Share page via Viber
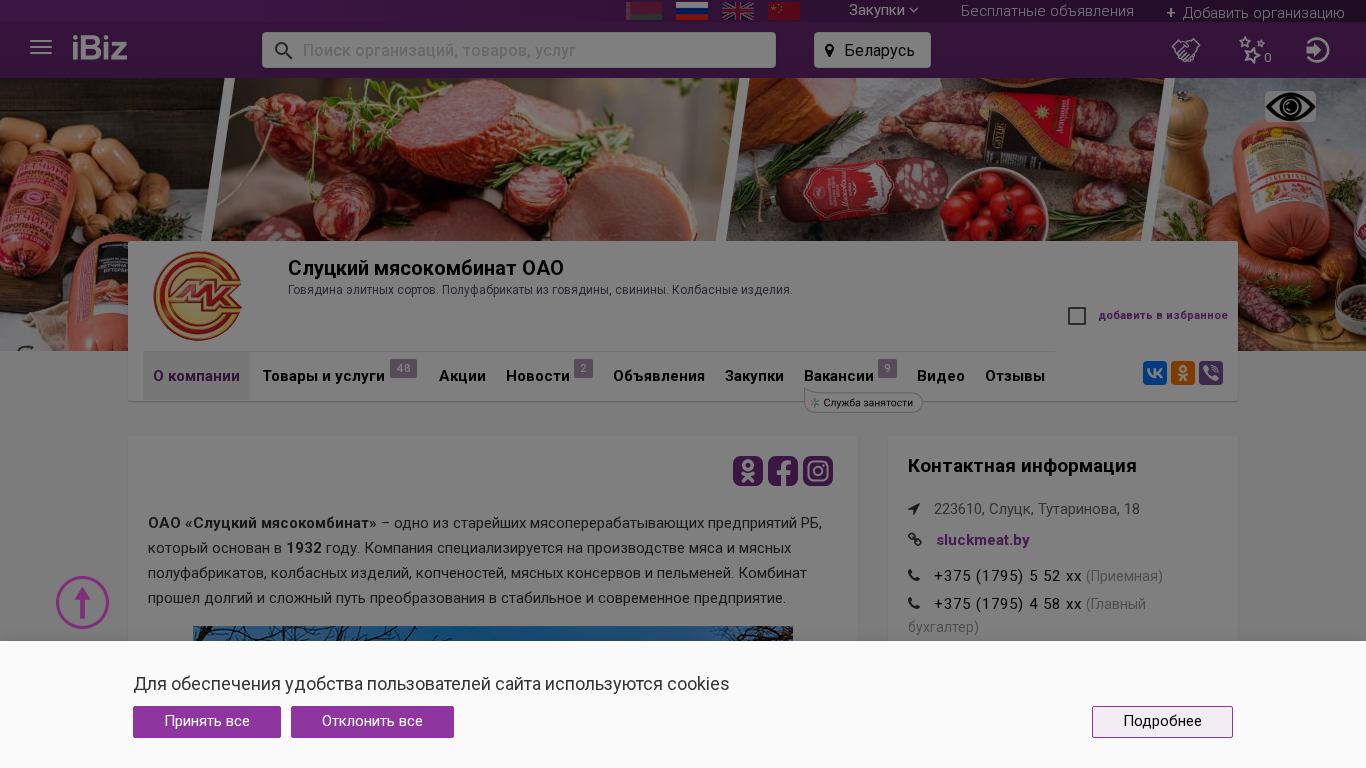Screen dimensions: 1366x768 click(x=1211, y=373)
